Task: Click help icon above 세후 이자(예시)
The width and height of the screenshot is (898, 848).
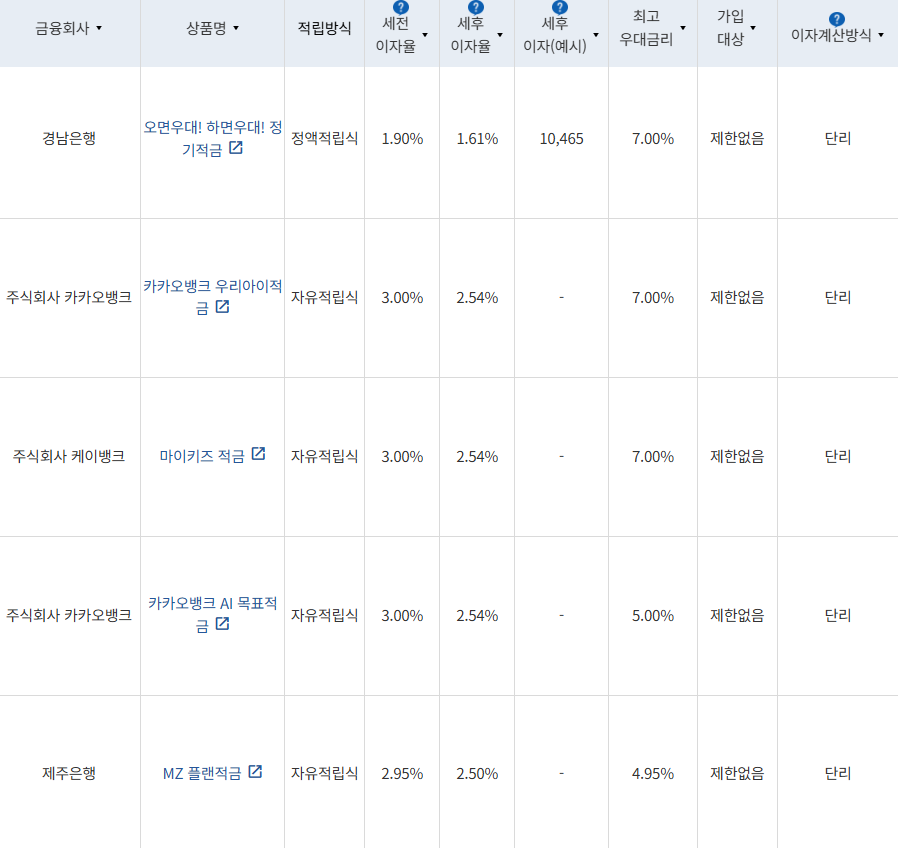Action: pyautogui.click(x=560, y=7)
